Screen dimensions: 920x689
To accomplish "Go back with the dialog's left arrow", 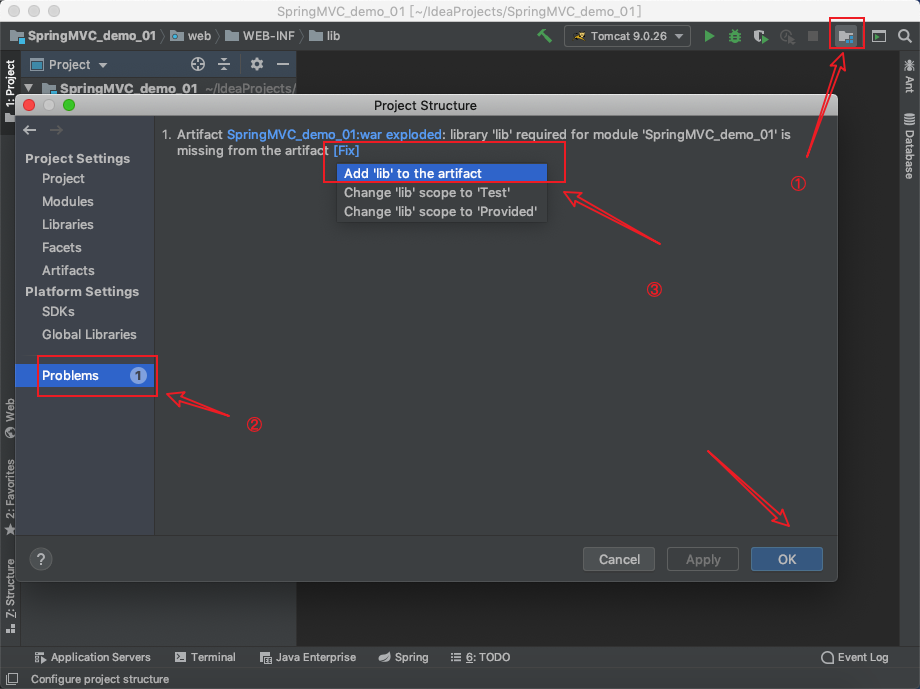I will 30,130.
